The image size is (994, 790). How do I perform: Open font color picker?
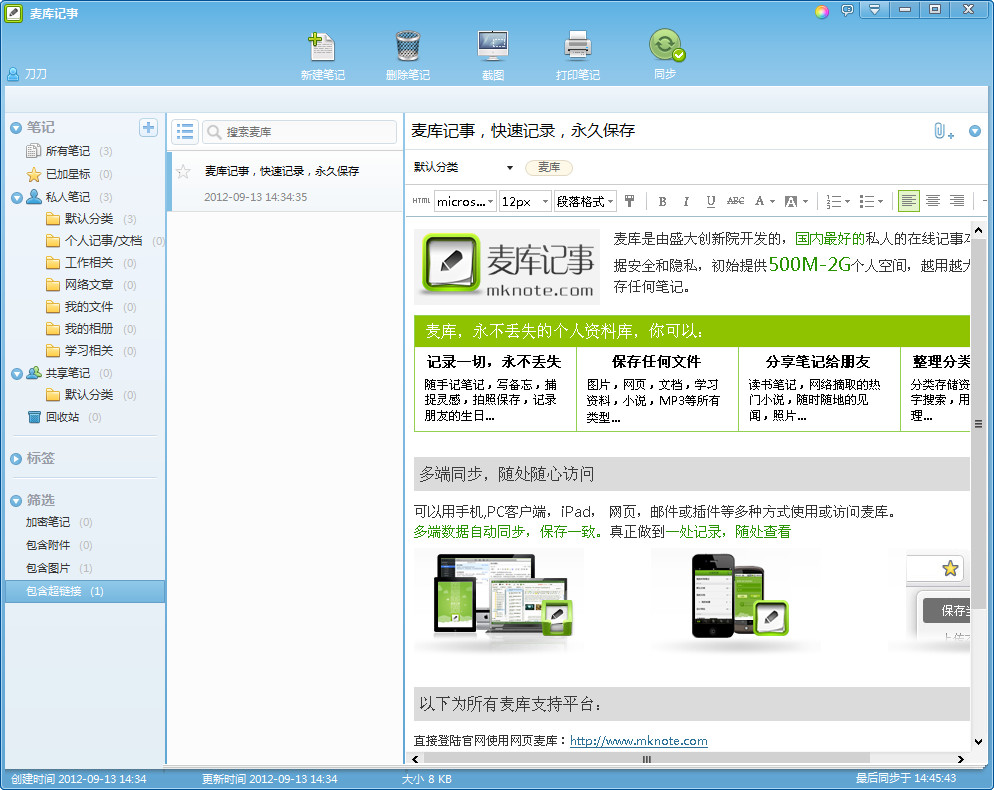(764, 202)
